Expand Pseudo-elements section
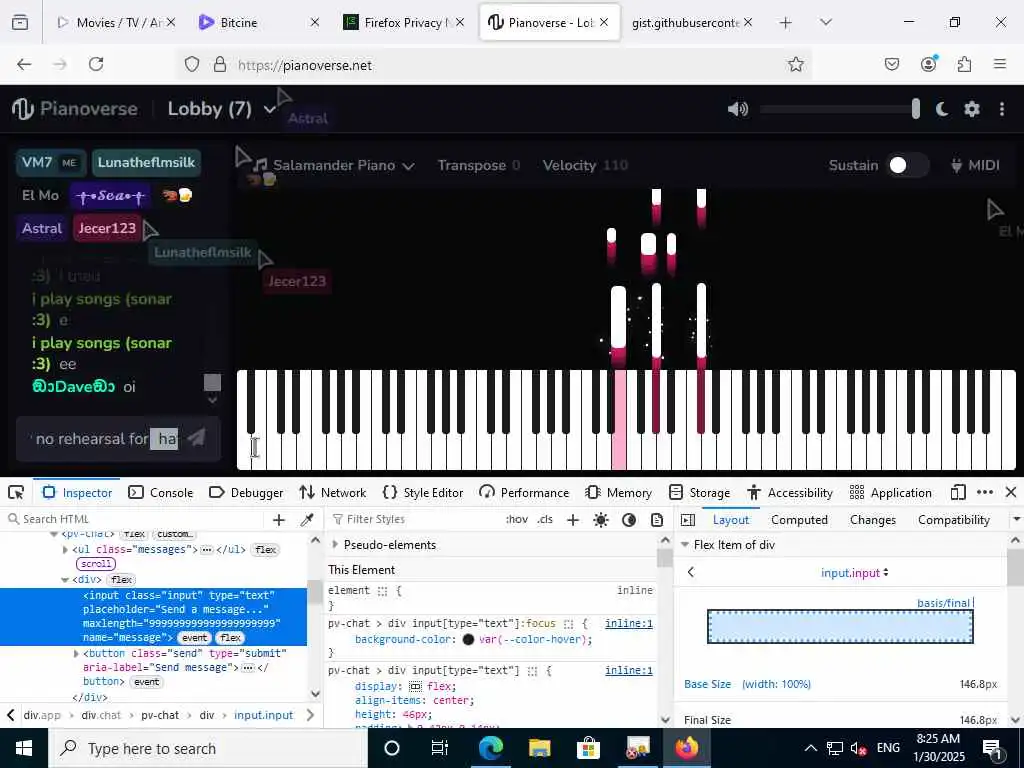 coord(335,544)
